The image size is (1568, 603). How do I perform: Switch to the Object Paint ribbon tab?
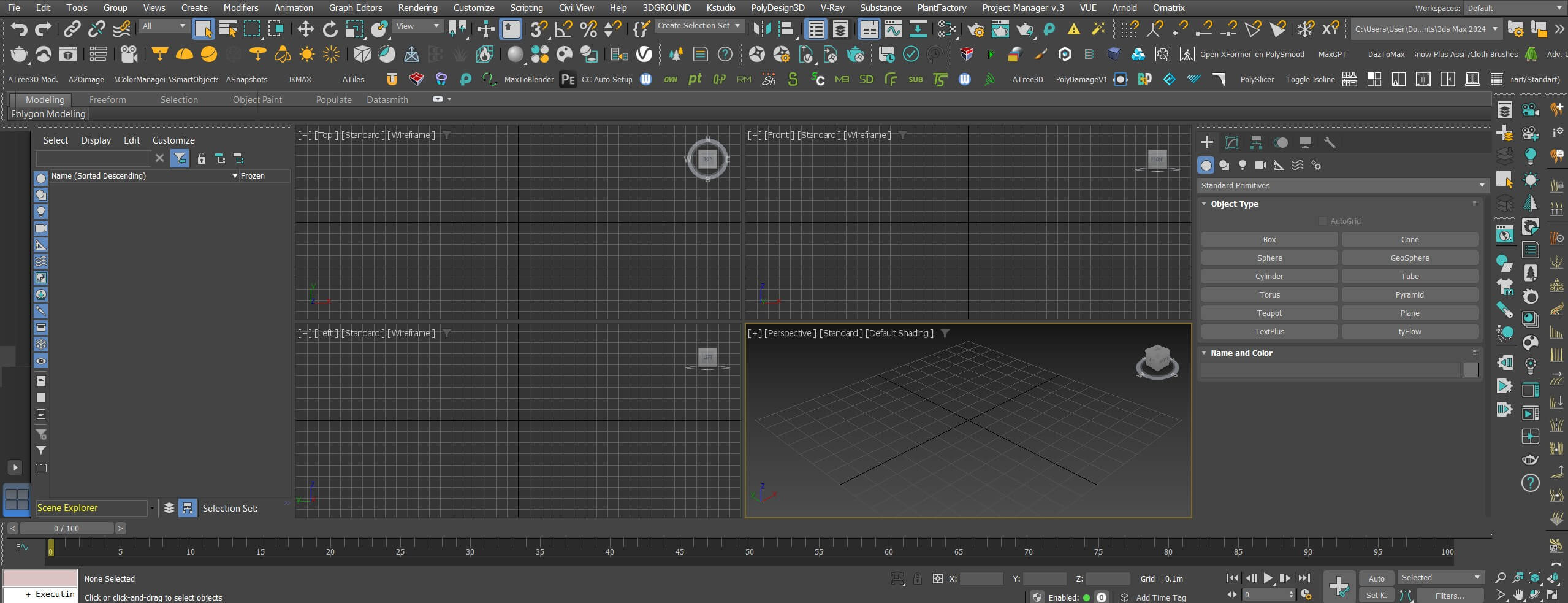point(257,99)
